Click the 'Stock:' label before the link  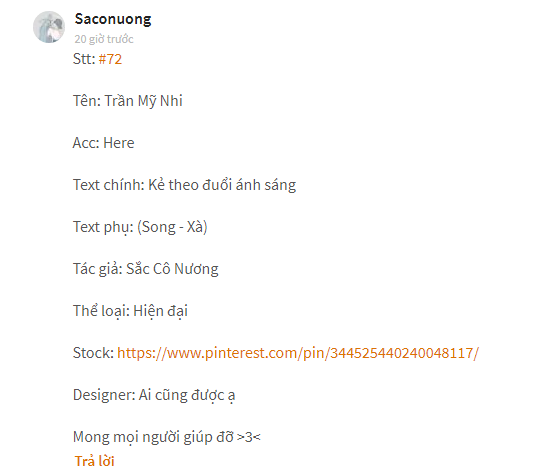pyautogui.click(x=93, y=353)
